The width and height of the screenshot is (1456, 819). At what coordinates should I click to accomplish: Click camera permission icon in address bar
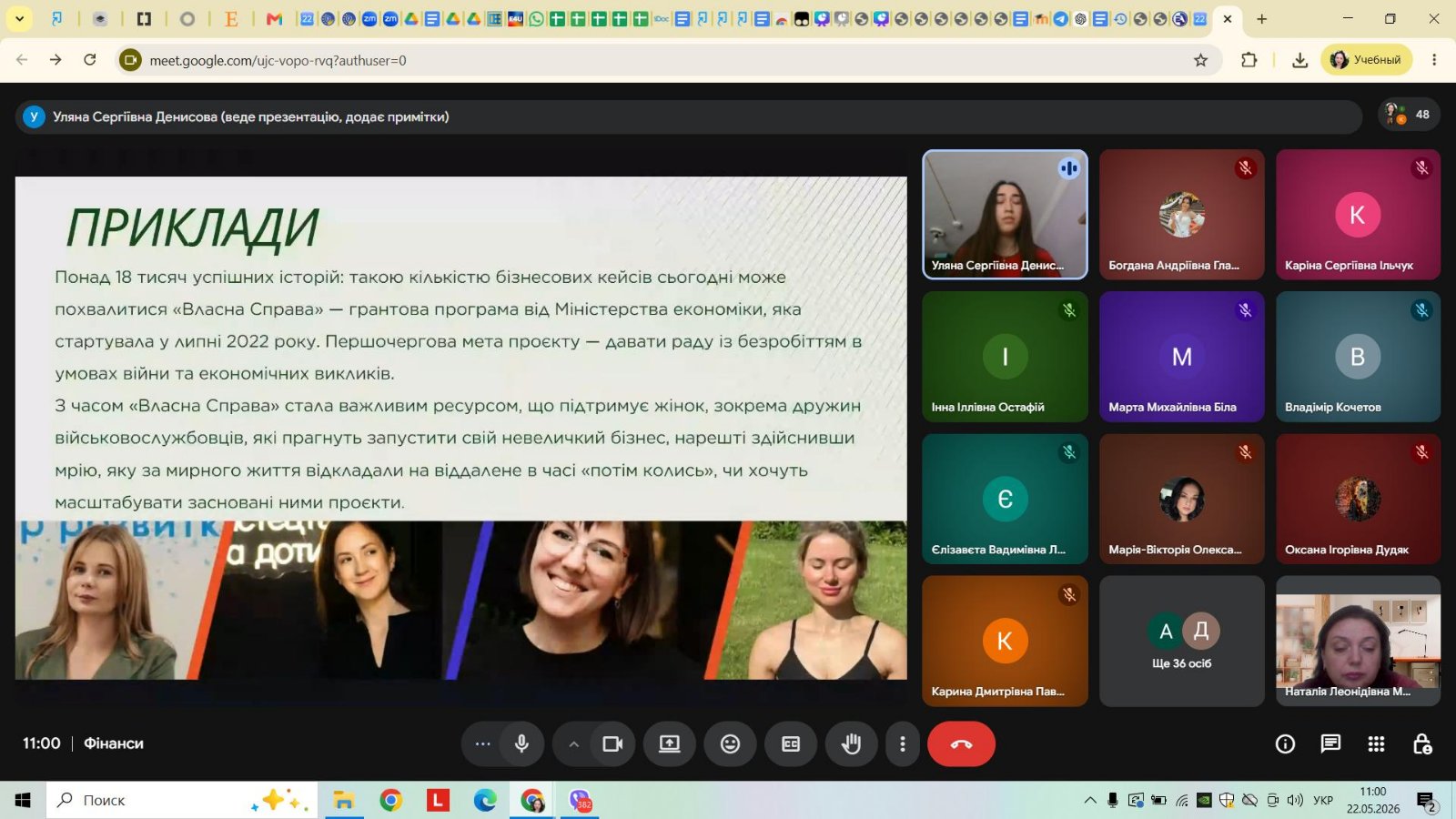131,60
